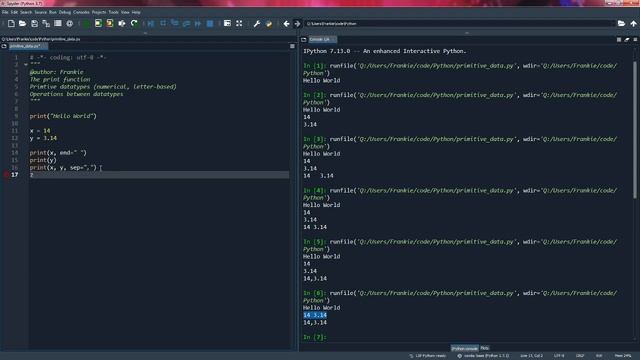
Task: Click the LSP Python ready status
Action: [x=428, y=356]
